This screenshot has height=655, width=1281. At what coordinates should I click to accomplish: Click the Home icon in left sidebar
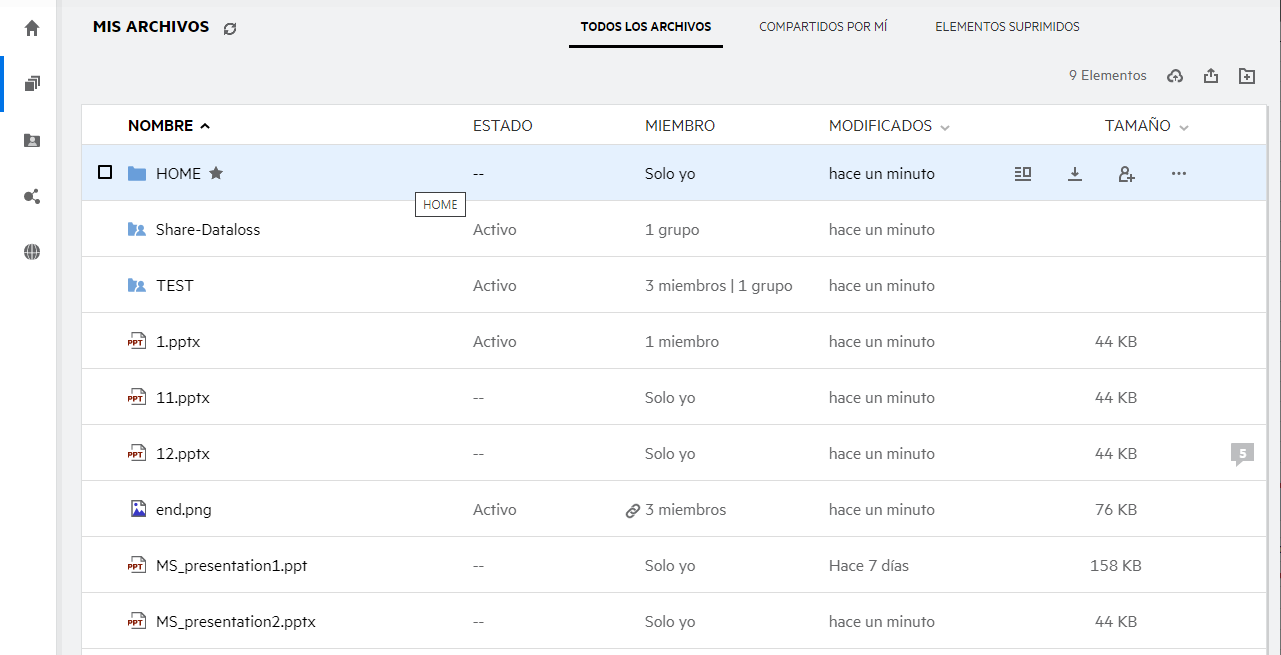click(32, 28)
